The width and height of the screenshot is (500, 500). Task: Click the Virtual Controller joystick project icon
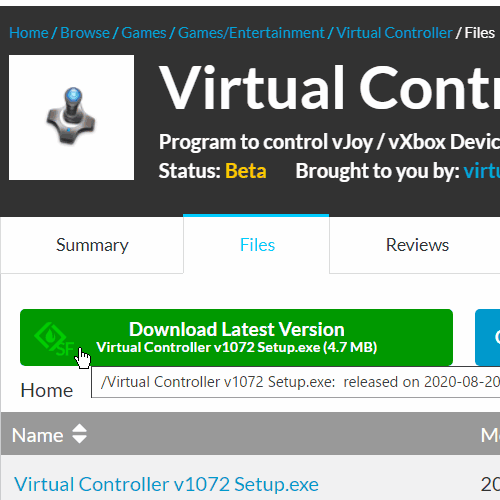71,117
